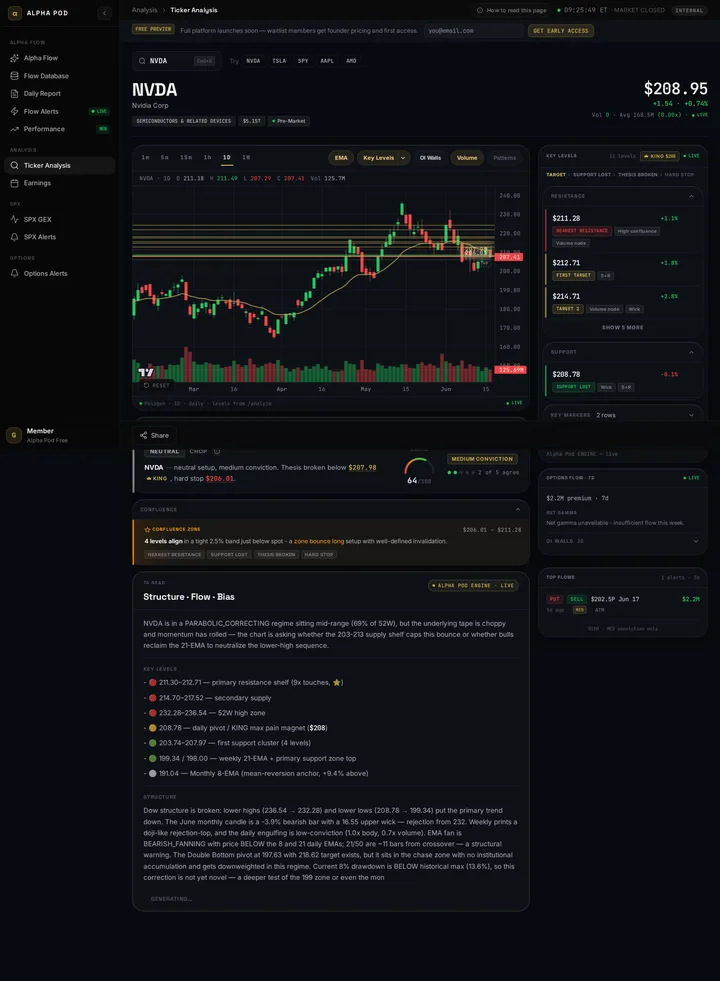The width and height of the screenshot is (720, 981).
Task: Toggle the Key Levels overlay
Action: coord(378,158)
